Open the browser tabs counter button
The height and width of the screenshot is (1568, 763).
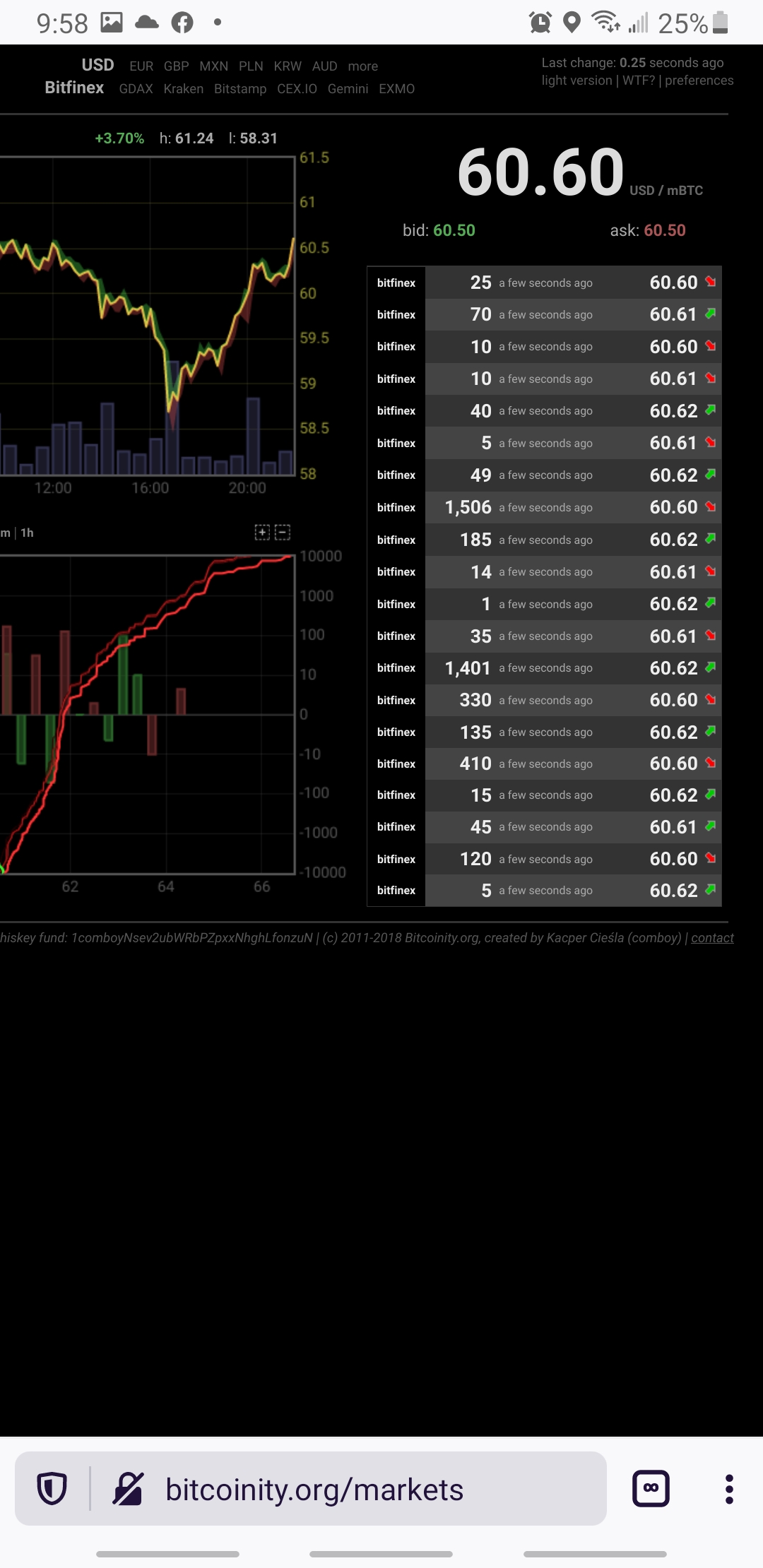click(651, 1488)
